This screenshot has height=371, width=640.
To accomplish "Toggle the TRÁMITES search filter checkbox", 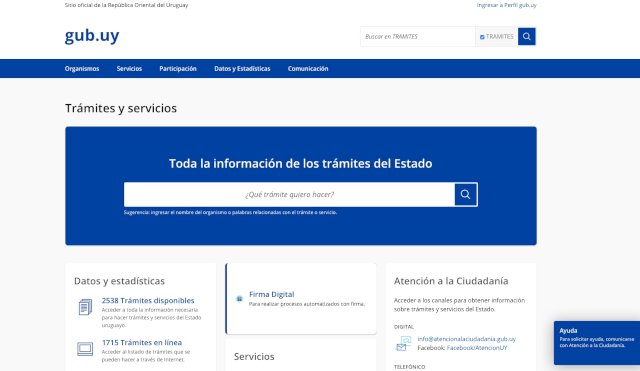I will (x=482, y=37).
